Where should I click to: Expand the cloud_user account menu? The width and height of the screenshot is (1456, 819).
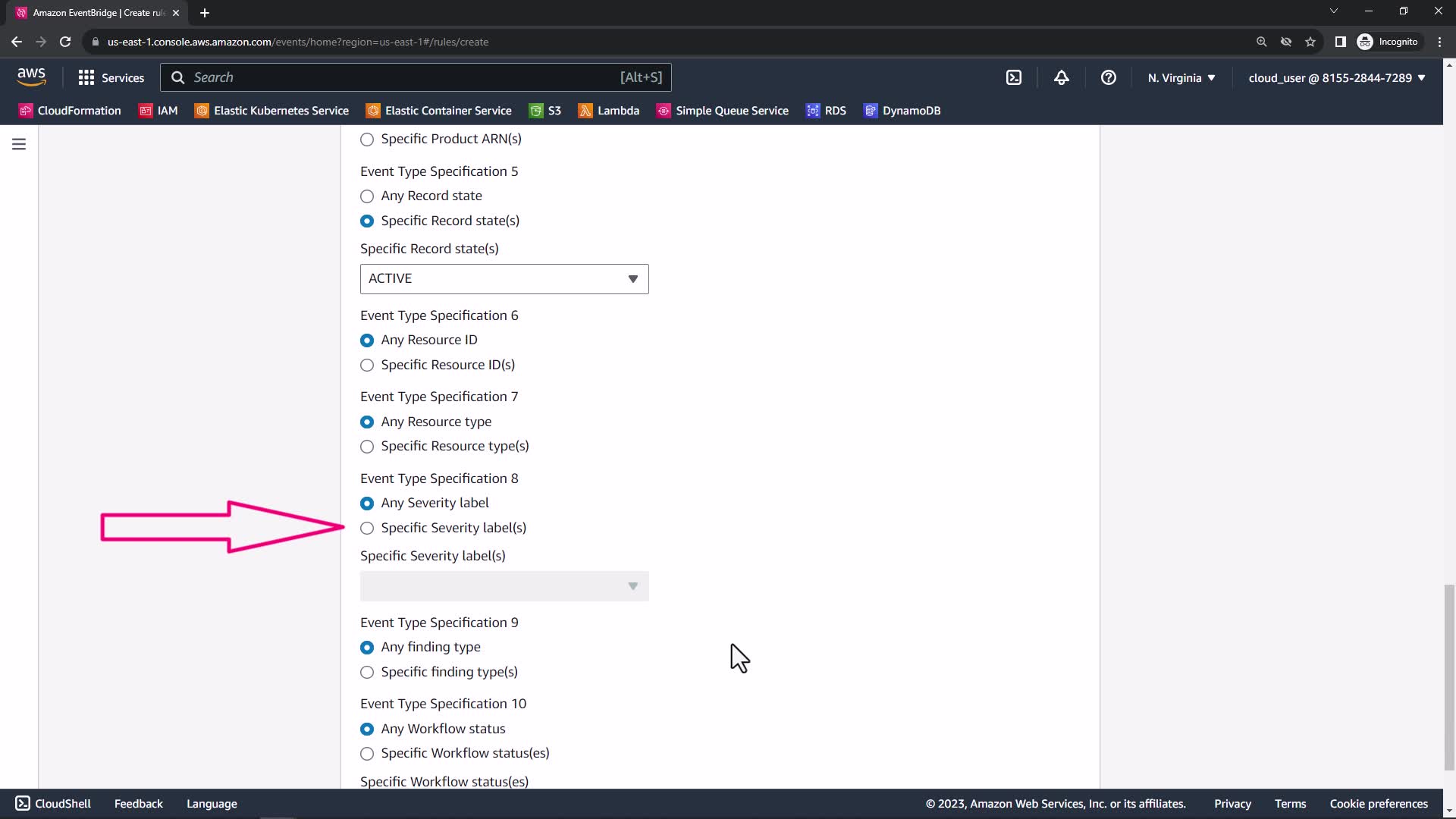click(x=1336, y=77)
